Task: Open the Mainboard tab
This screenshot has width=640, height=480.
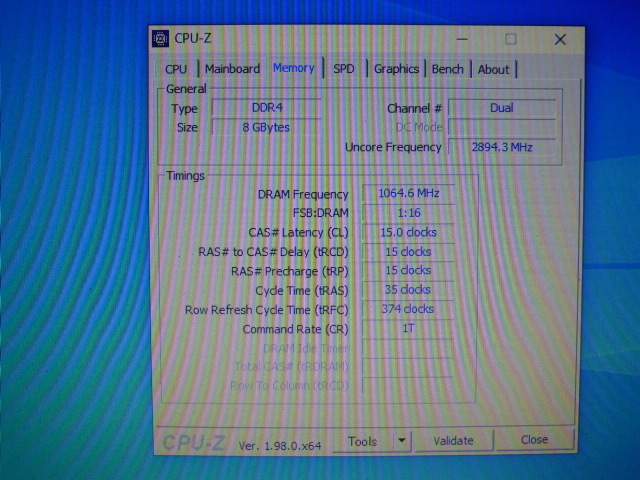Action: click(232, 69)
